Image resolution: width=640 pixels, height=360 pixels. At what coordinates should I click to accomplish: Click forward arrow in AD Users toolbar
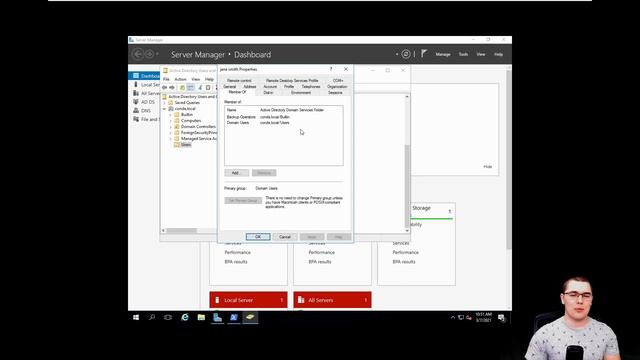(172, 87)
